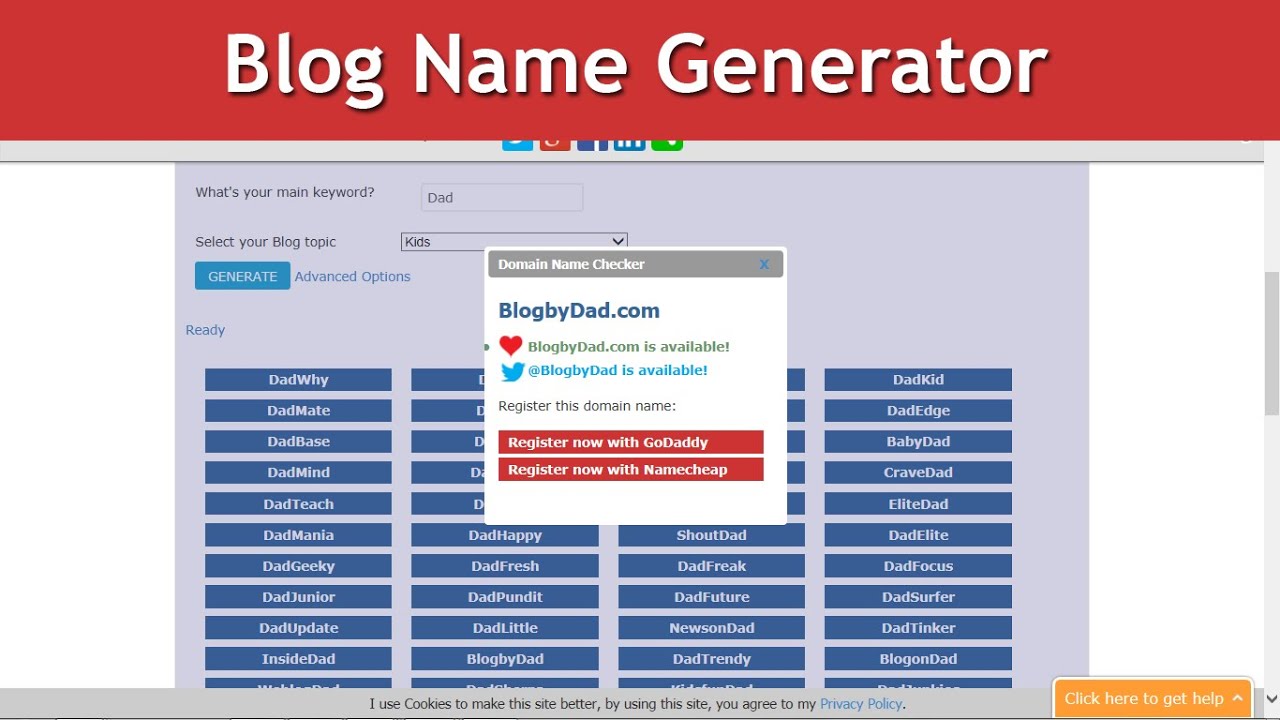1280x720 pixels.
Task: Click the GENERATE button
Action: (242, 276)
